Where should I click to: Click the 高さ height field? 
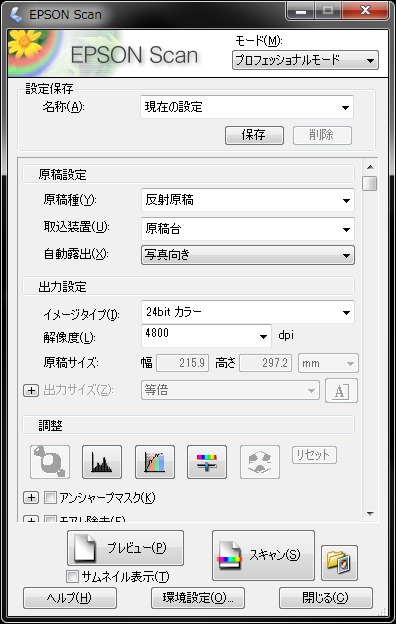265,363
